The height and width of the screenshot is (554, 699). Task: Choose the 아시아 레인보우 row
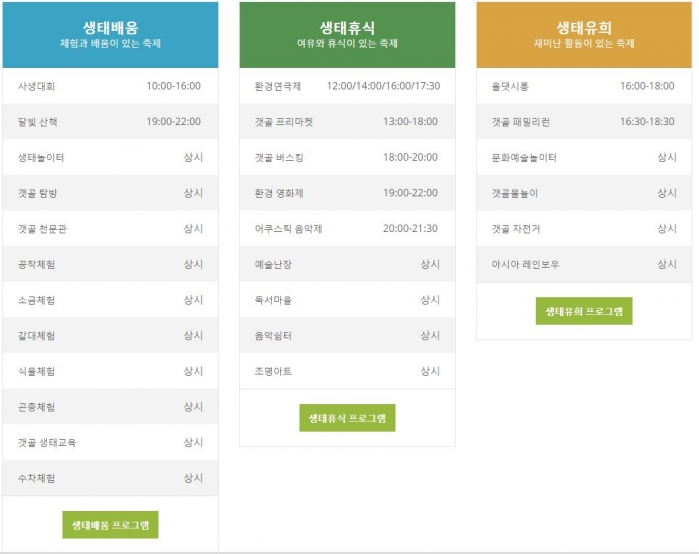(x=584, y=264)
